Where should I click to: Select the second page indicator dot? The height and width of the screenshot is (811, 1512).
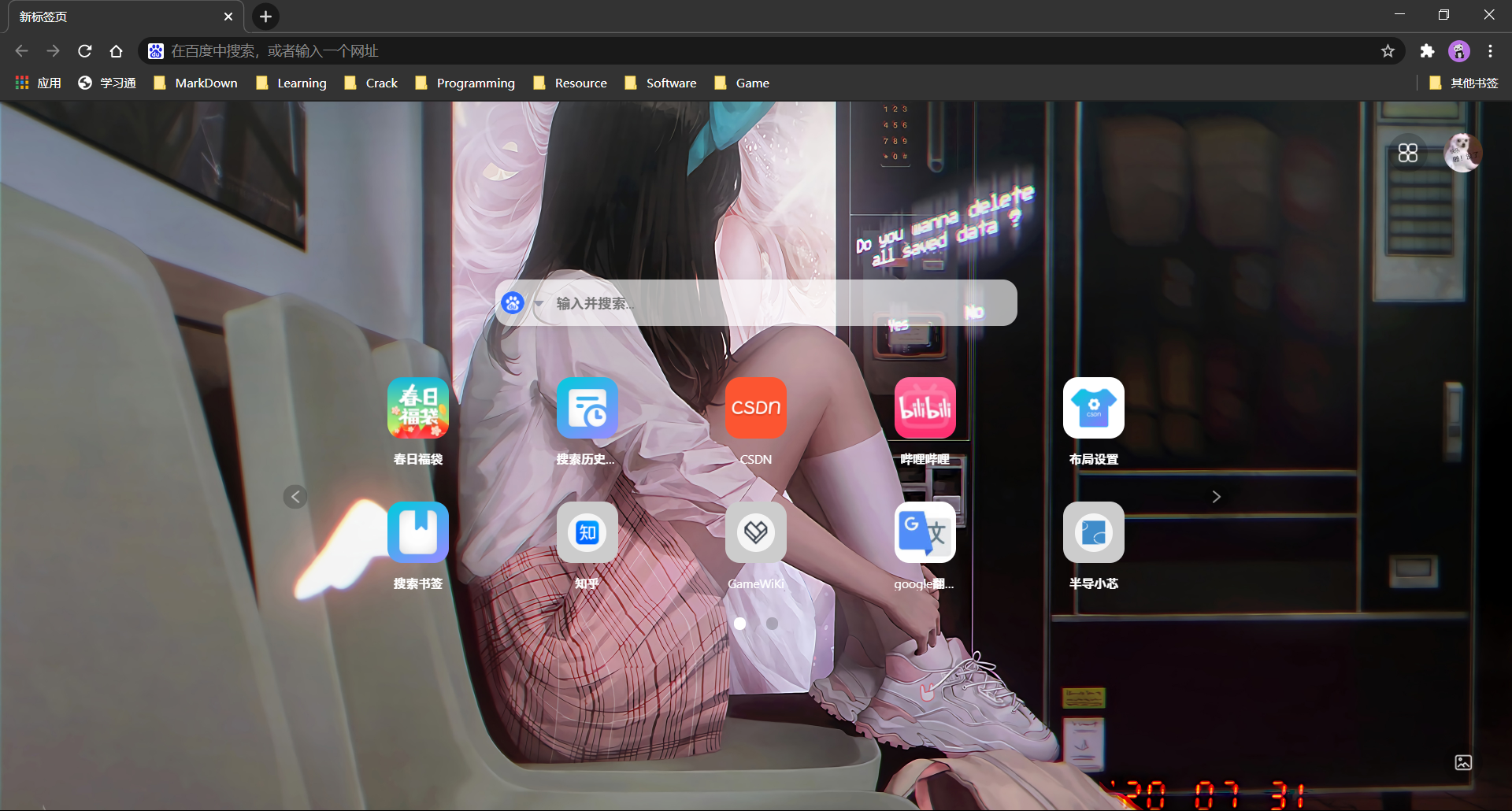tap(772, 623)
